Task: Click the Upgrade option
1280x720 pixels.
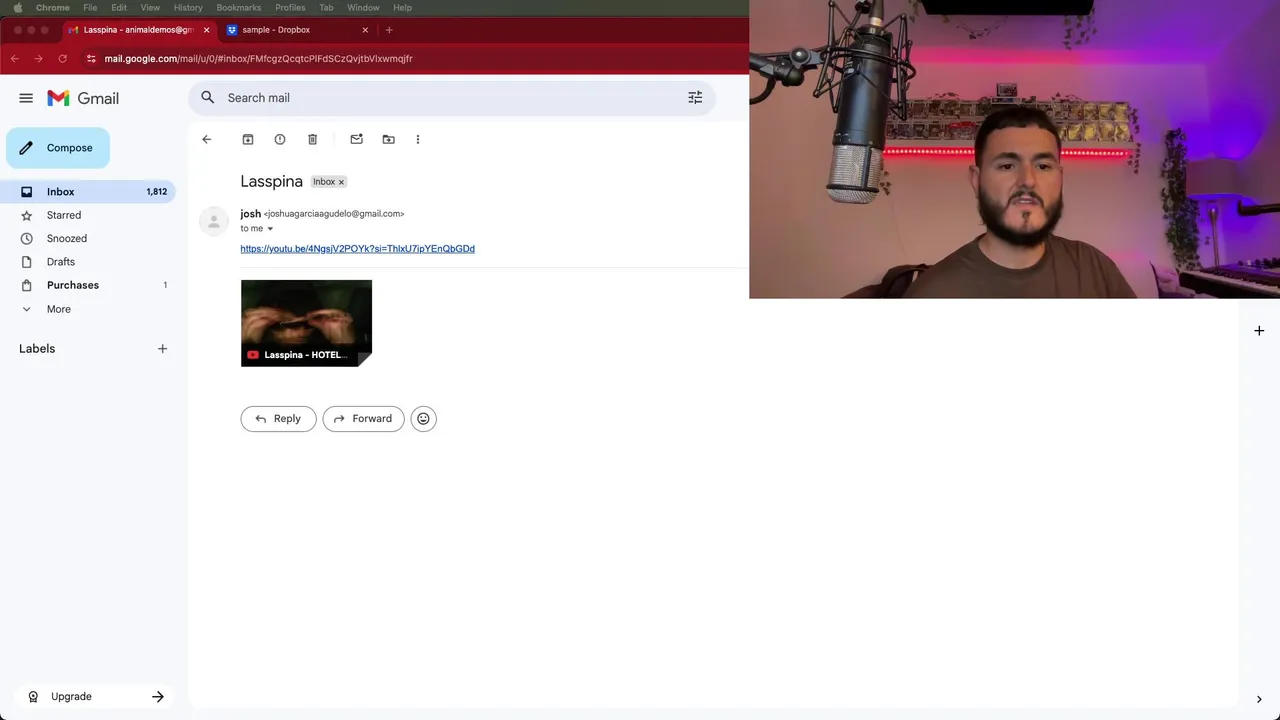Action: (71, 697)
